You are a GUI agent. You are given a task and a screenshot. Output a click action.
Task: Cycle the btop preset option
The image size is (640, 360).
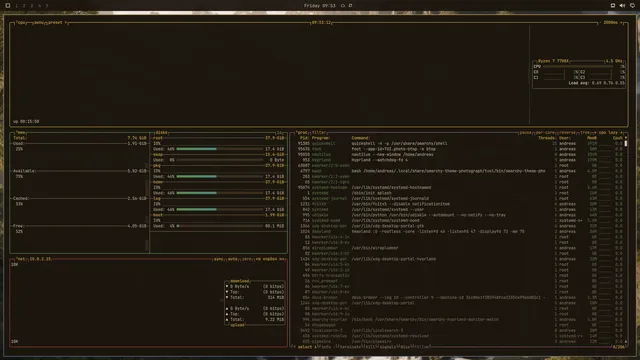coord(57,23)
